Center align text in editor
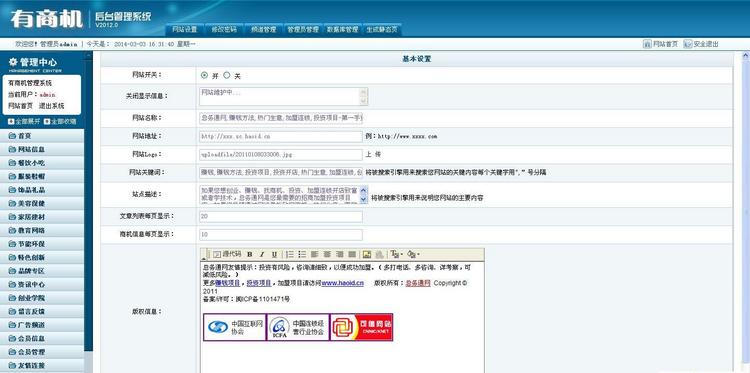The image size is (750, 373). [x=327, y=254]
